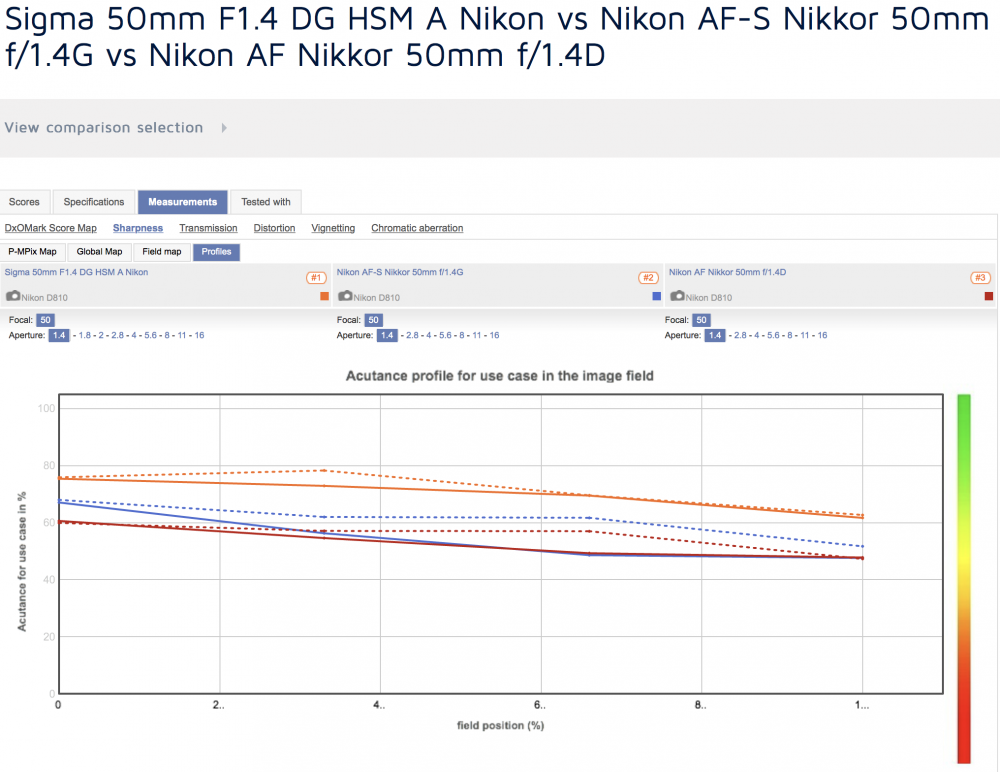The height and width of the screenshot is (772, 1000).
Task: Select focal length 50 for the AF-S Nikkor f/1.4G
Action: (374, 320)
